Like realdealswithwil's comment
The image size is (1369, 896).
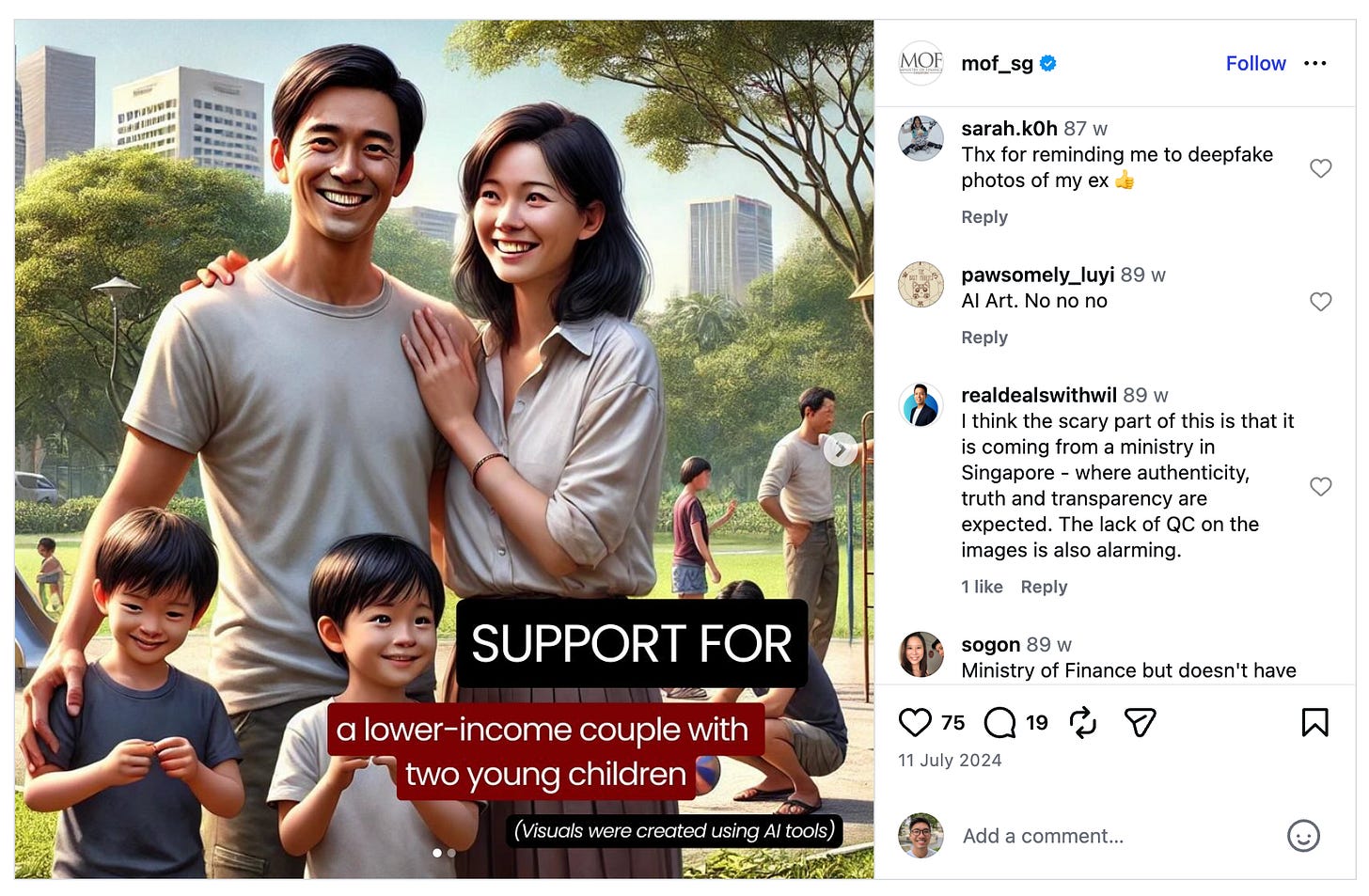click(x=1321, y=486)
